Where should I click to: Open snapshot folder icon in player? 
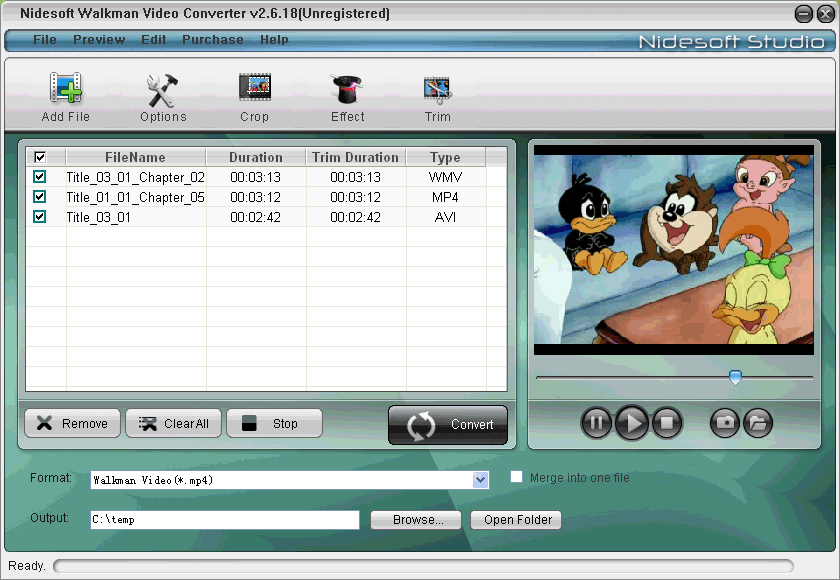(758, 423)
